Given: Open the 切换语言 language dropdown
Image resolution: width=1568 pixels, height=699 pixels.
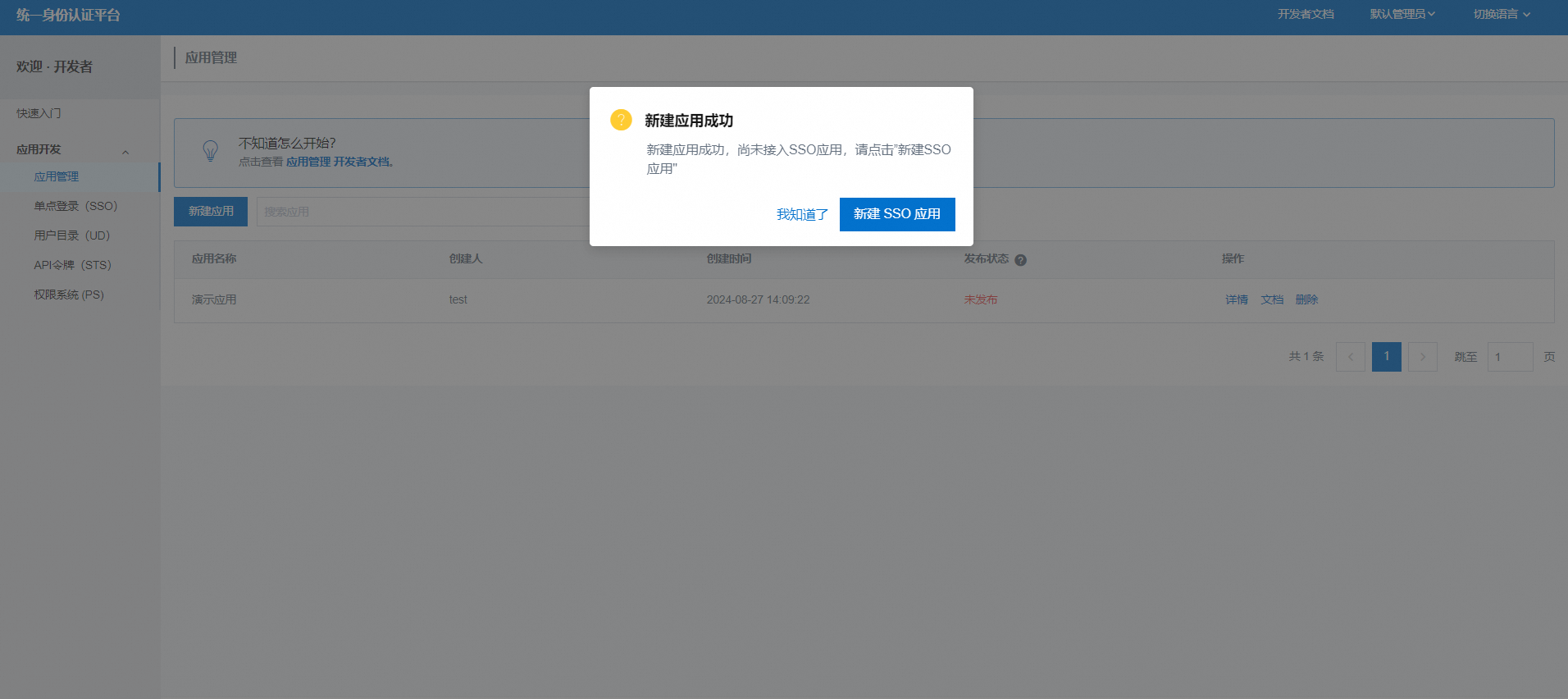Looking at the screenshot, I should click(1501, 14).
